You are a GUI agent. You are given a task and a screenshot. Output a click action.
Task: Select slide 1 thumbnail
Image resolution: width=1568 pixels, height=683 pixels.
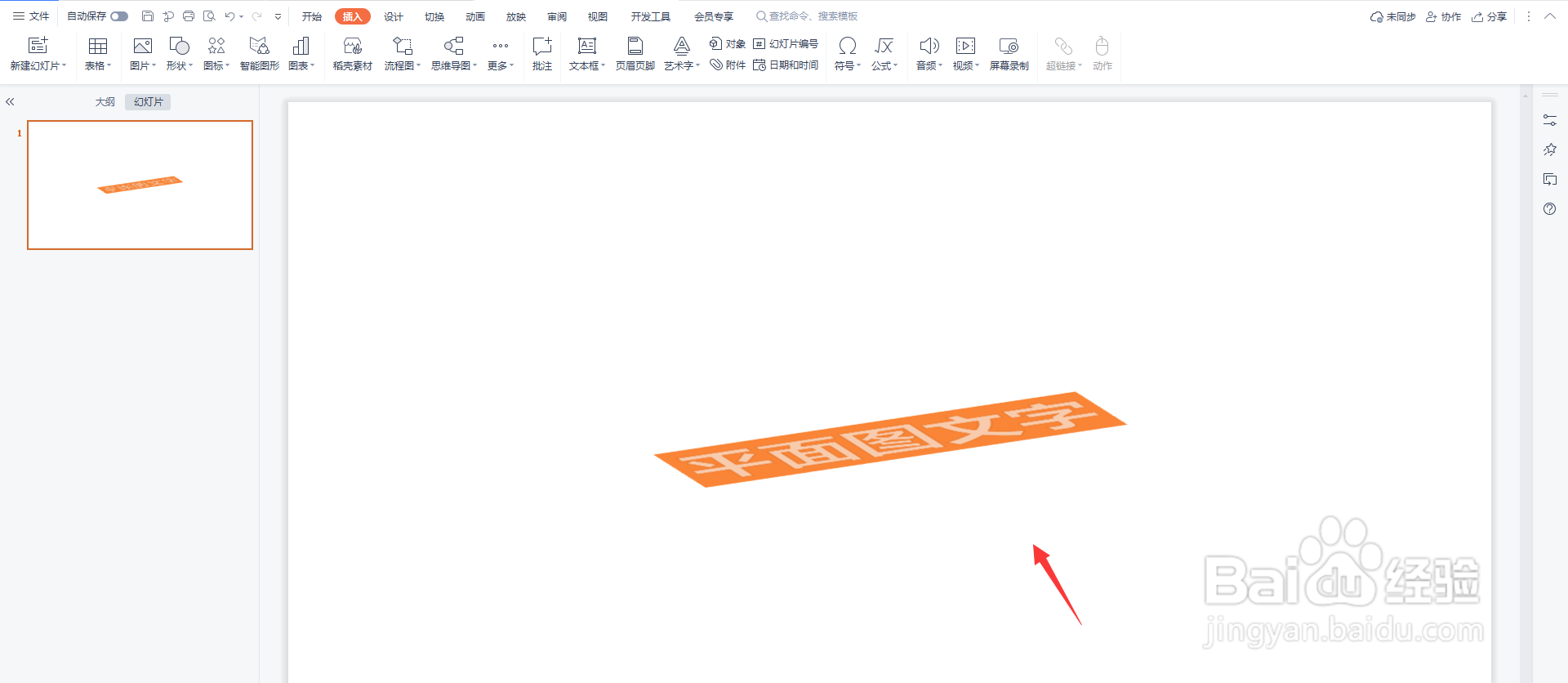(140, 185)
